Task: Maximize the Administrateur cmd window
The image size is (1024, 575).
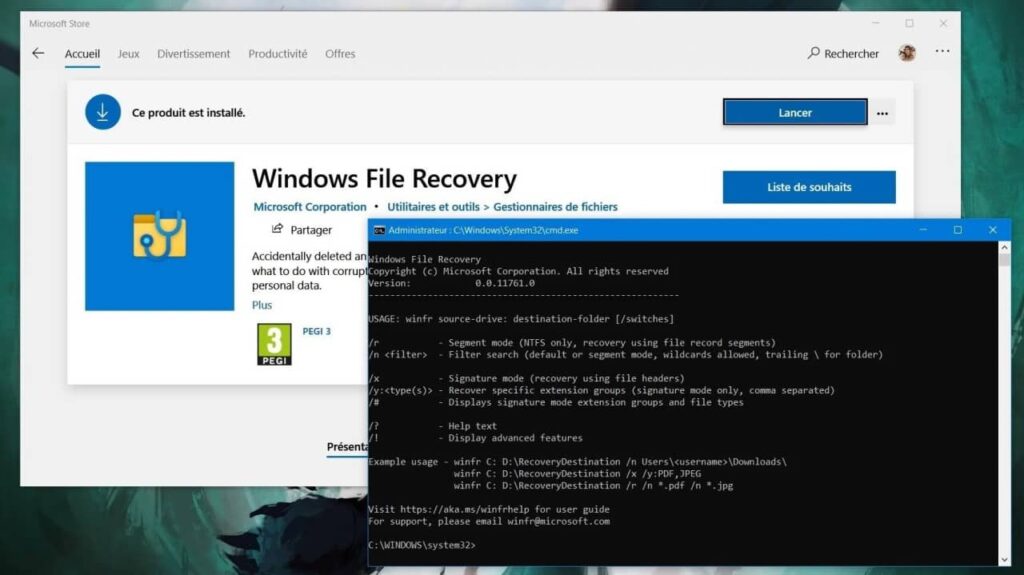Action: tap(957, 230)
